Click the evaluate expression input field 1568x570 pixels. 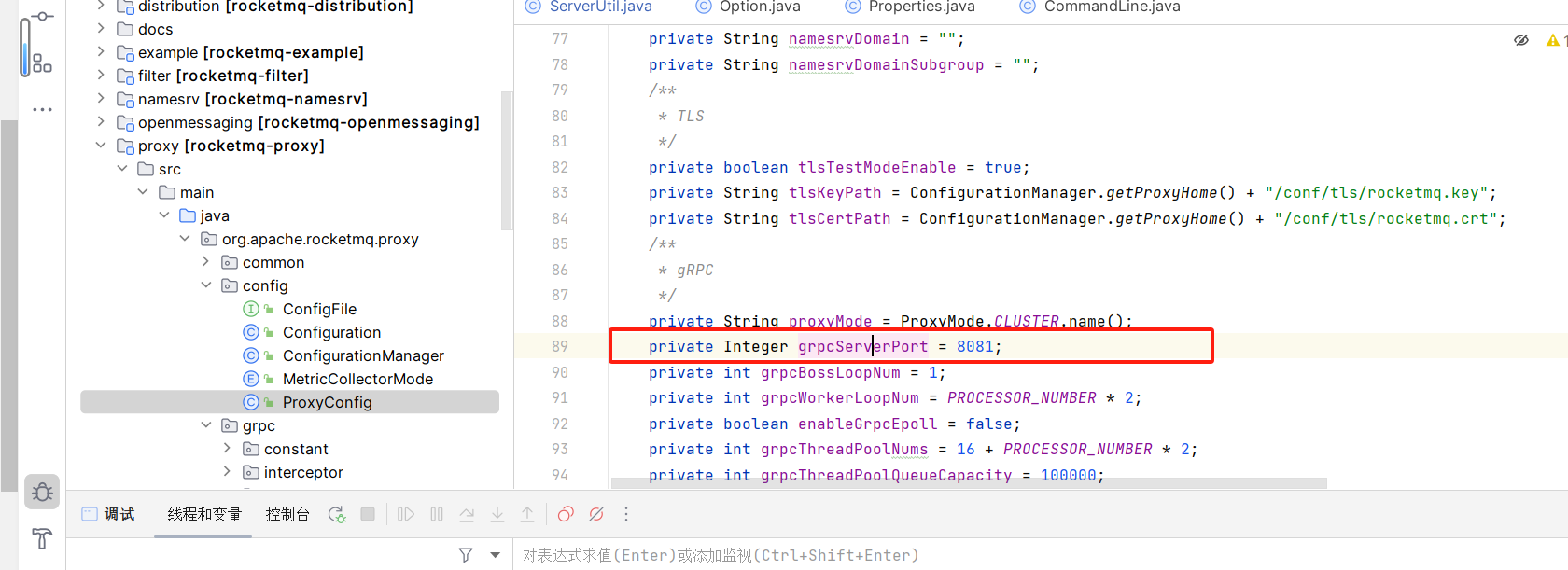1041,555
